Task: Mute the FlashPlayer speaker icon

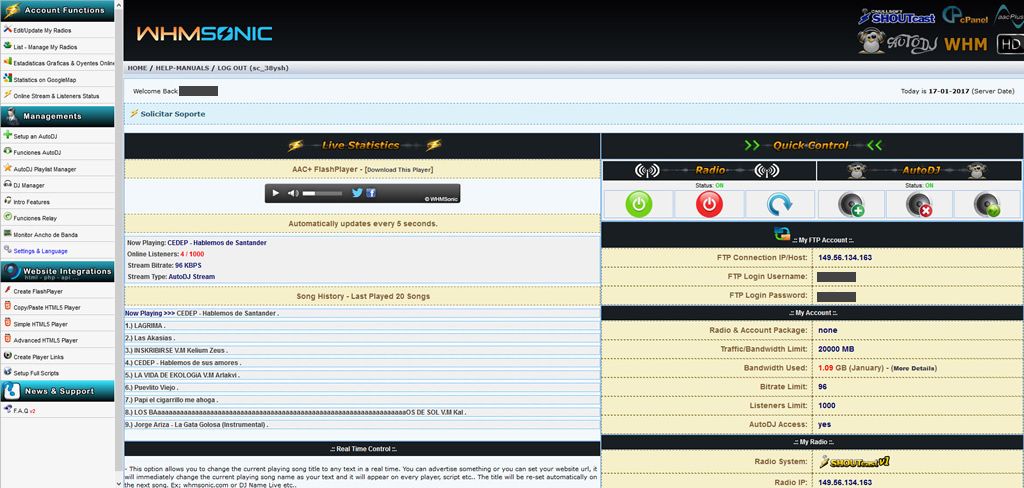Action: tap(293, 193)
